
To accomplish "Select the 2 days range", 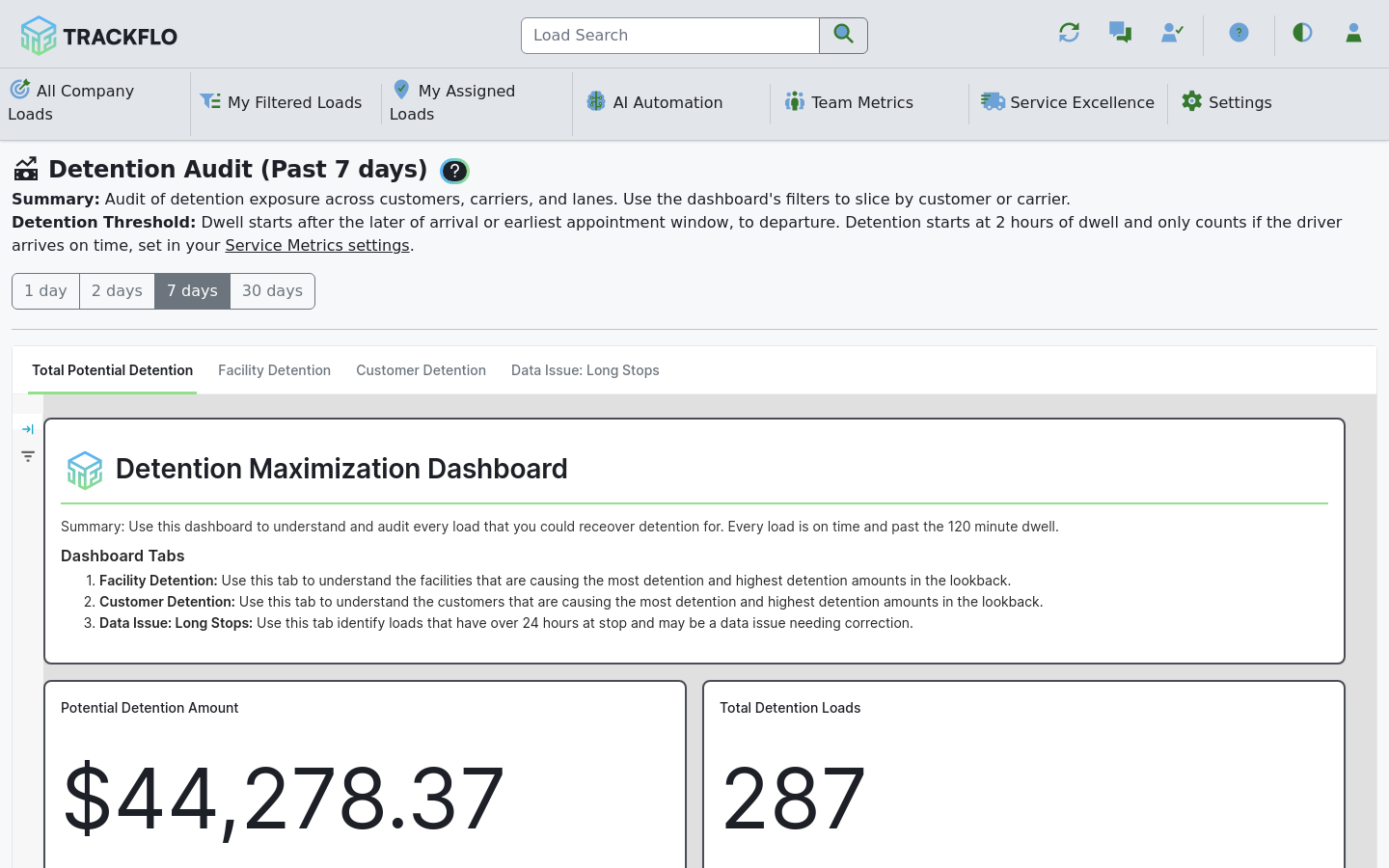I will click(117, 291).
